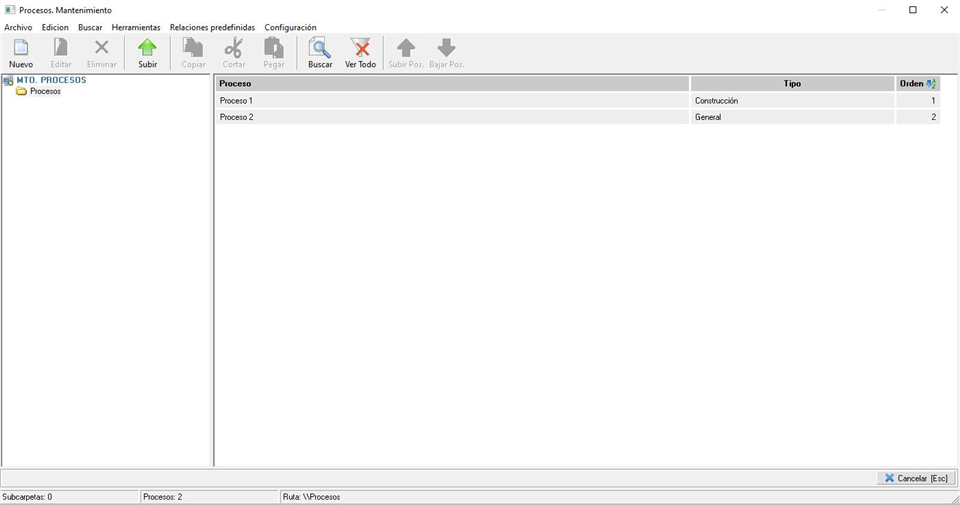Click the green Subir arrow icon
The height and width of the screenshot is (505, 960).
pyautogui.click(x=147, y=48)
